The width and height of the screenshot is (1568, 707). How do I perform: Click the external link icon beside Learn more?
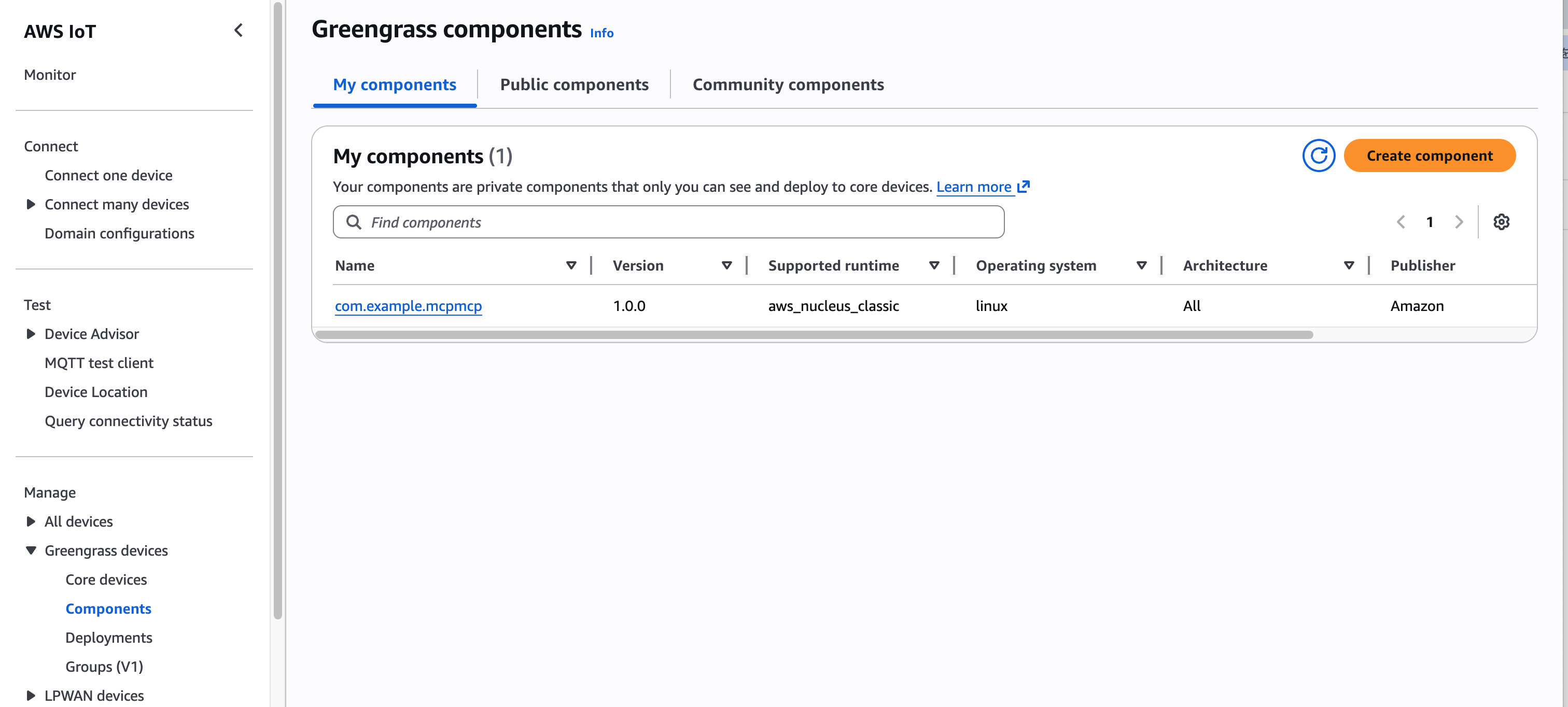(x=1024, y=186)
